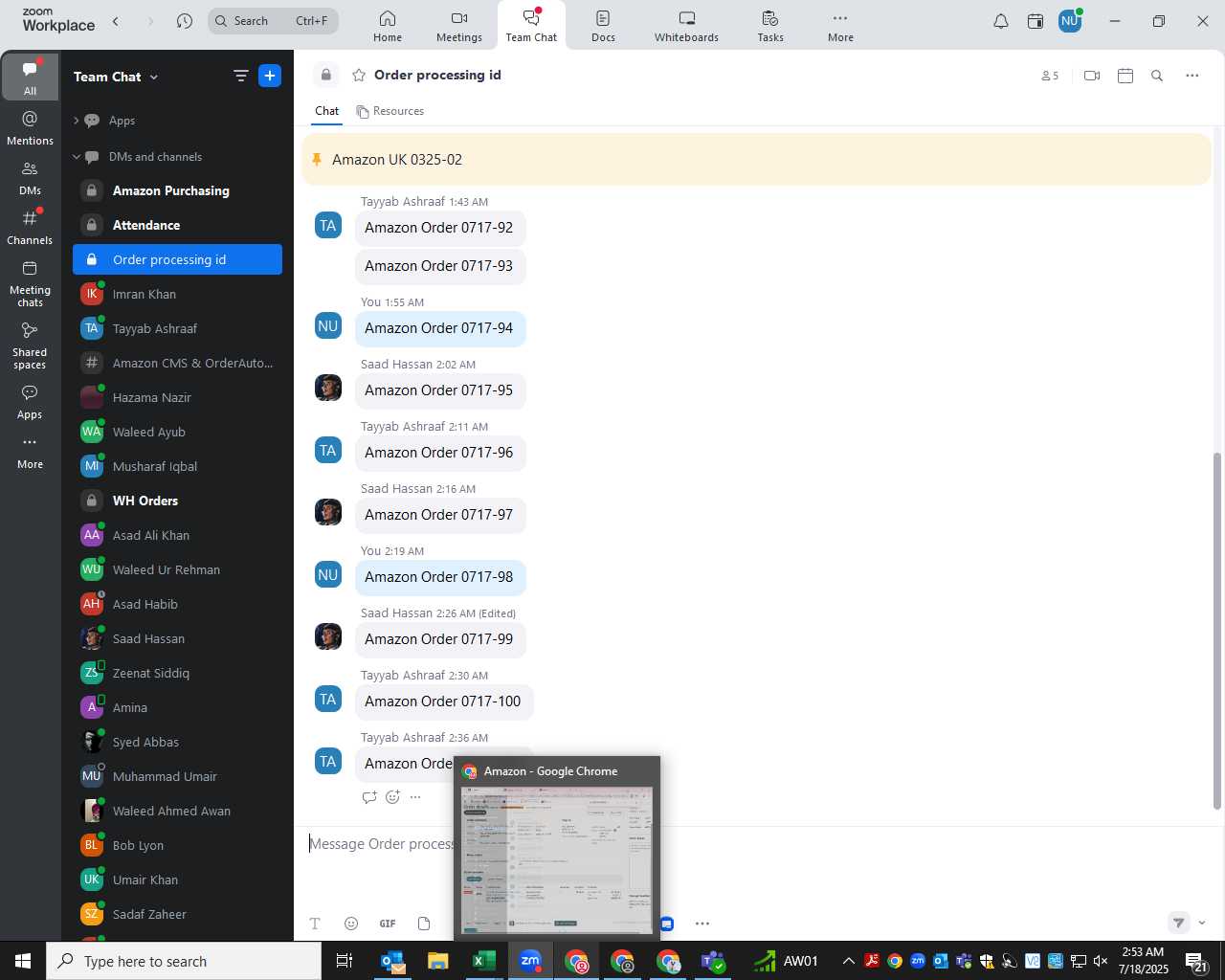Schedule meeting via channel calendar icon
Screen dimensions: 1225x980
pos(1125,76)
